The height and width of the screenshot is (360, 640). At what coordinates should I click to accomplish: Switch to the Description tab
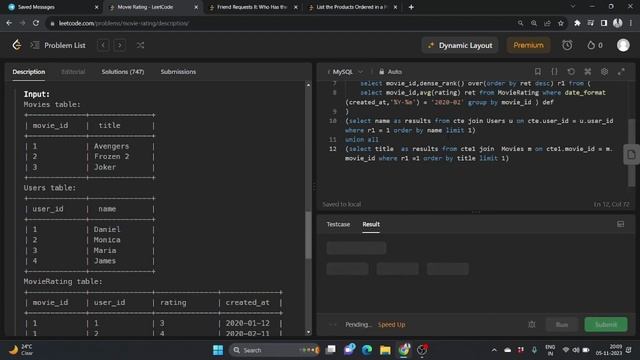tap(29, 72)
